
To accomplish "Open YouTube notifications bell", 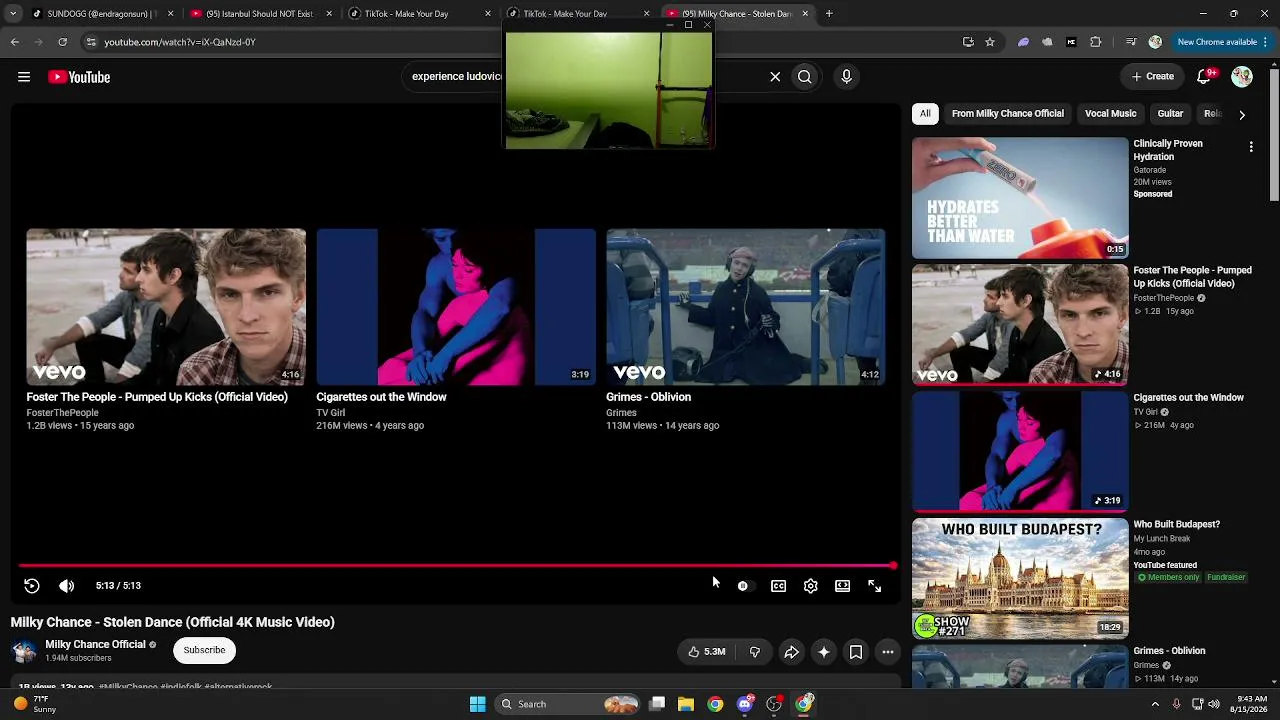I will 1205,77.
